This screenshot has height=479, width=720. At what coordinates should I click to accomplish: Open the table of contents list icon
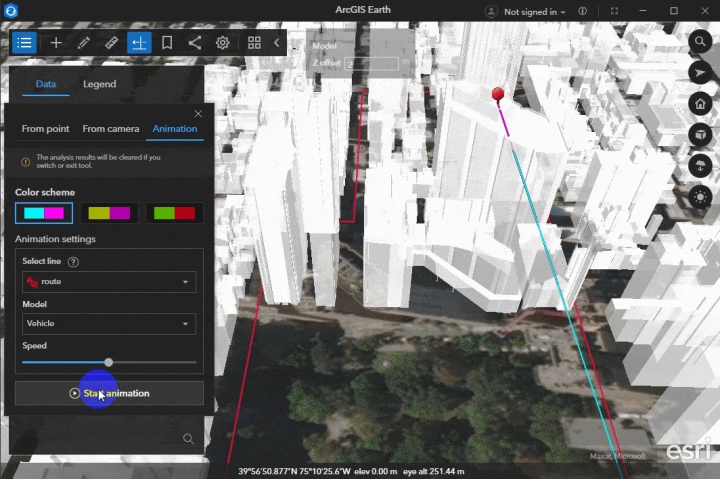coord(24,43)
